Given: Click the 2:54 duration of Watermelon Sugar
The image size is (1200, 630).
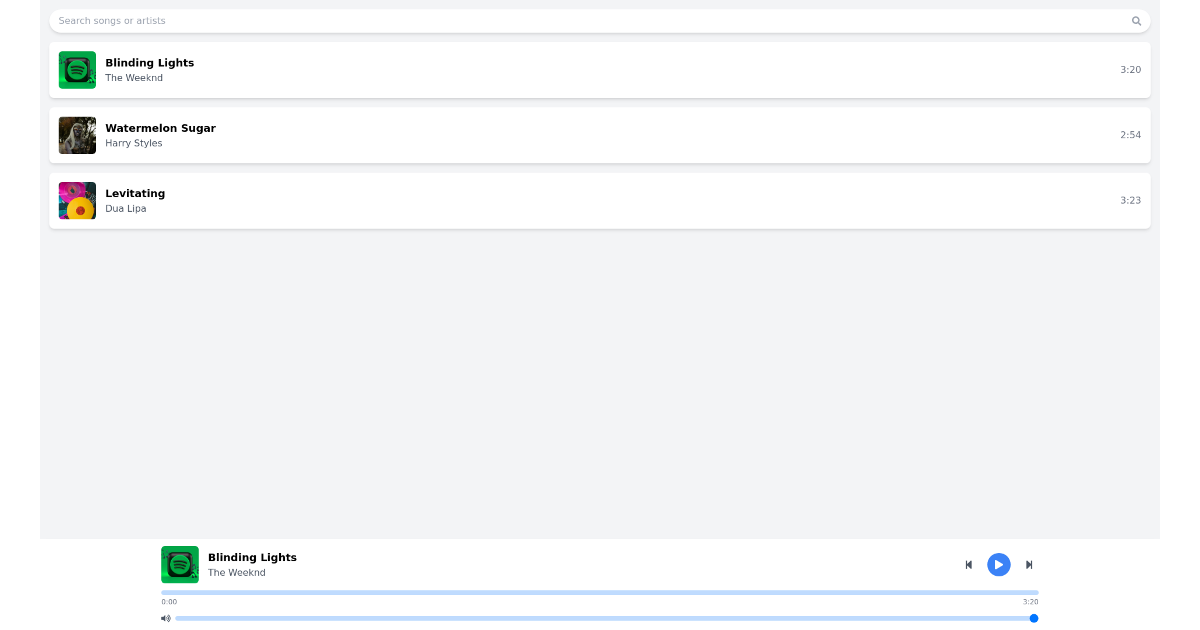Looking at the screenshot, I should 1130,135.
